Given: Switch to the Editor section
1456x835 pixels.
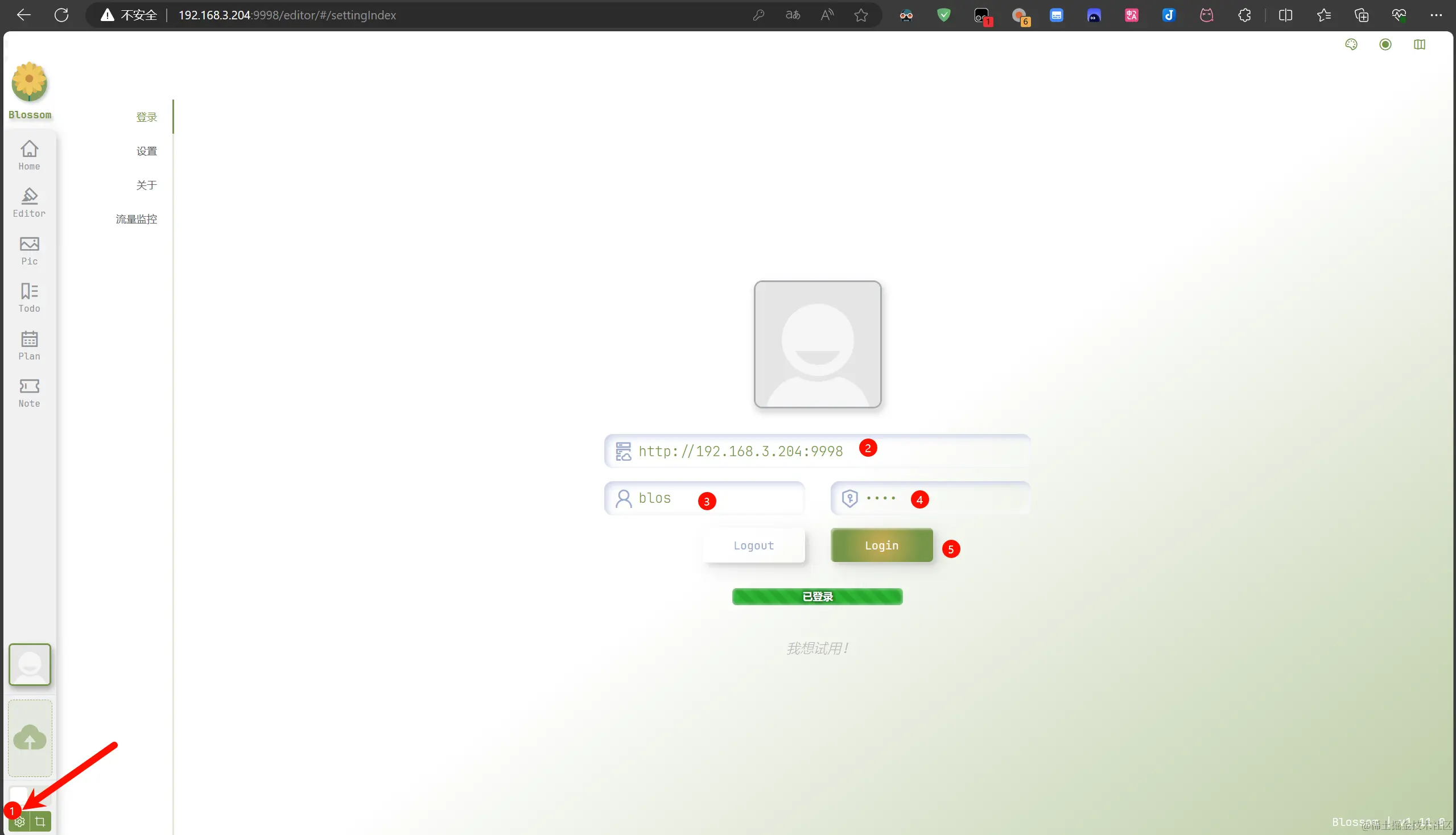Looking at the screenshot, I should click(x=29, y=202).
